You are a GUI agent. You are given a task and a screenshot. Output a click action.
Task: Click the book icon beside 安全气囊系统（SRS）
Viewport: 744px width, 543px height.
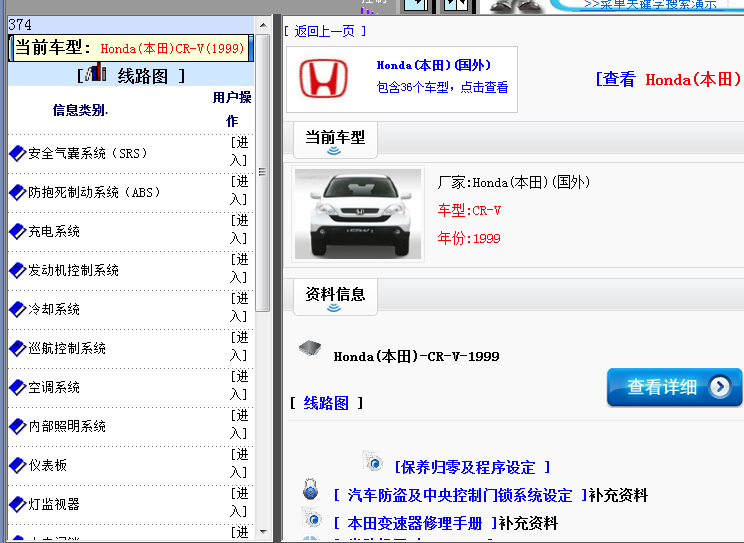coord(18,153)
